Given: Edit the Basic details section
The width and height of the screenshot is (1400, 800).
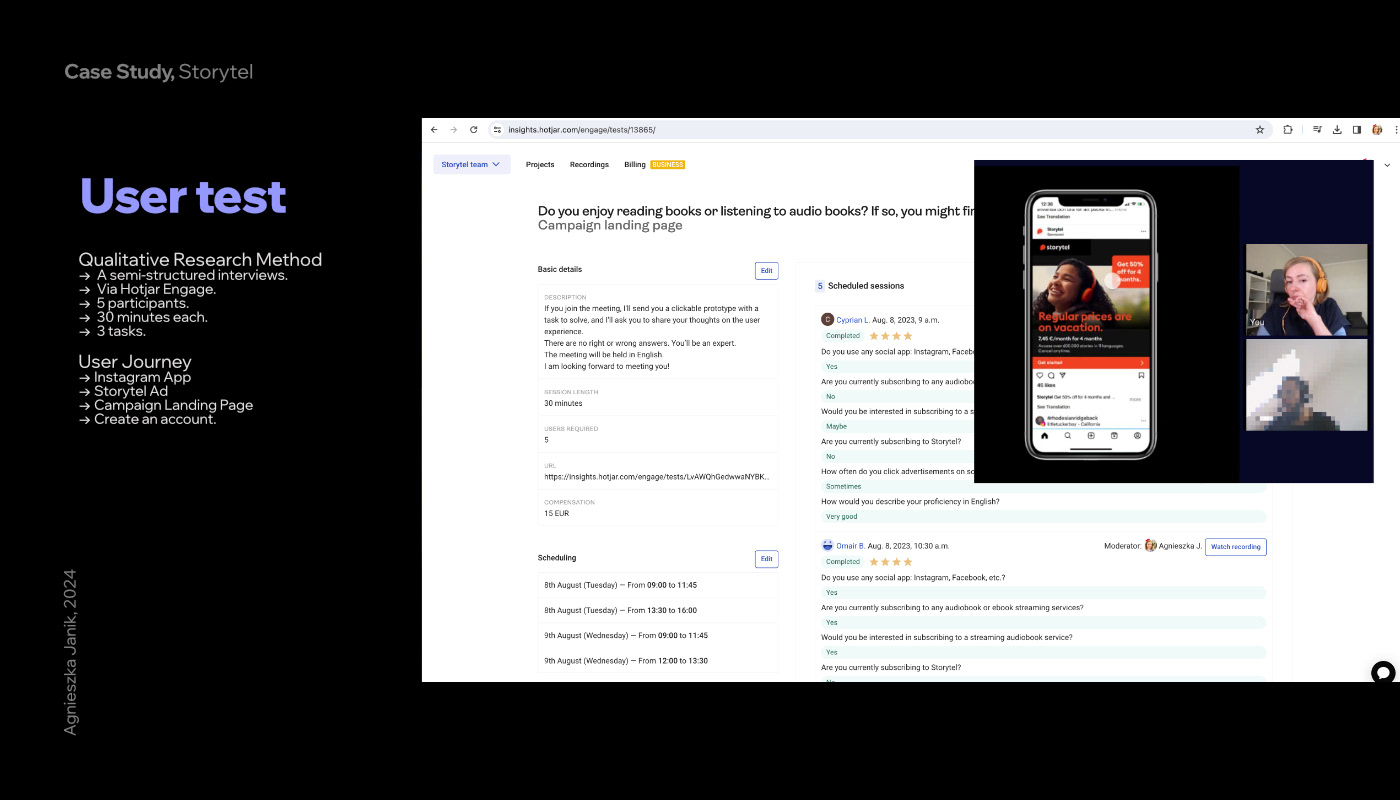Looking at the screenshot, I should (x=766, y=270).
